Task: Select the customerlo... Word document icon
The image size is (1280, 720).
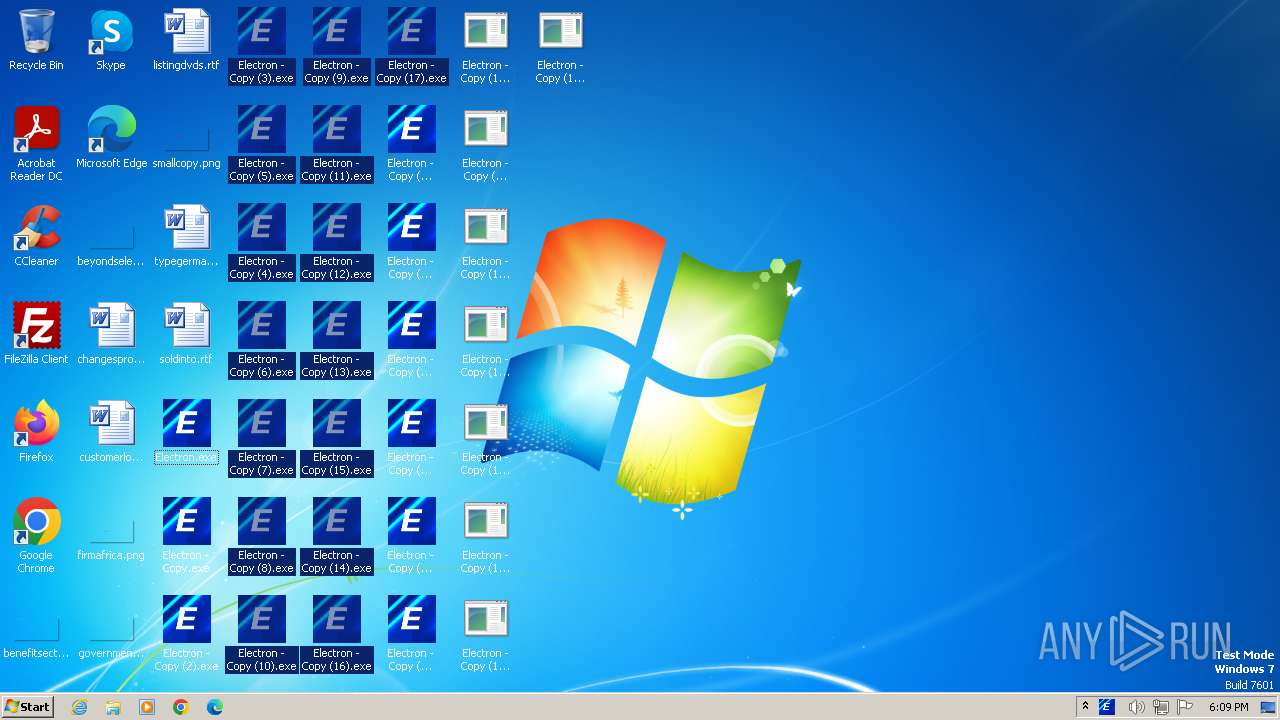Action: pos(111,432)
